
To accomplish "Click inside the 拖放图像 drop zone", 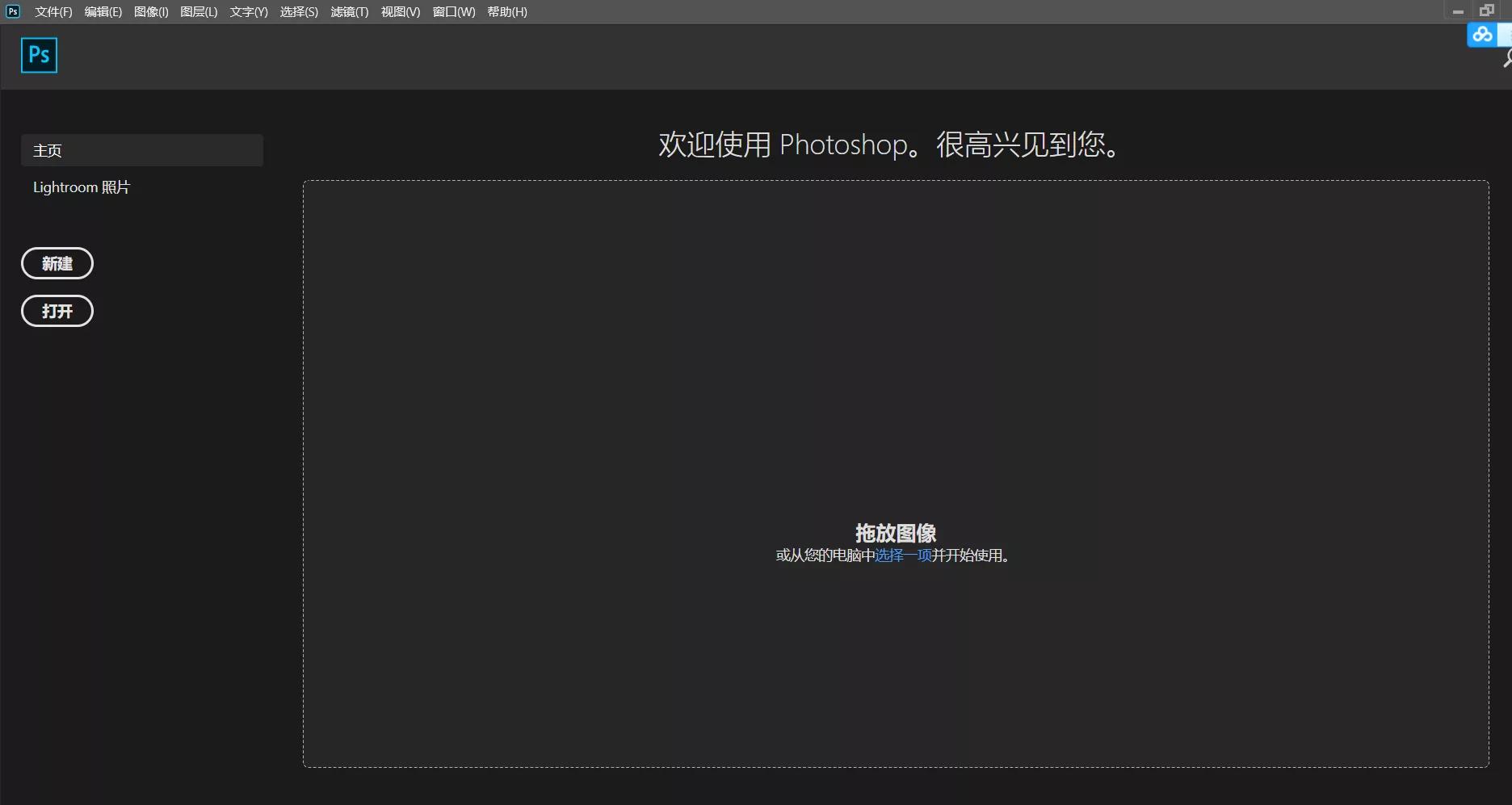I will point(896,474).
